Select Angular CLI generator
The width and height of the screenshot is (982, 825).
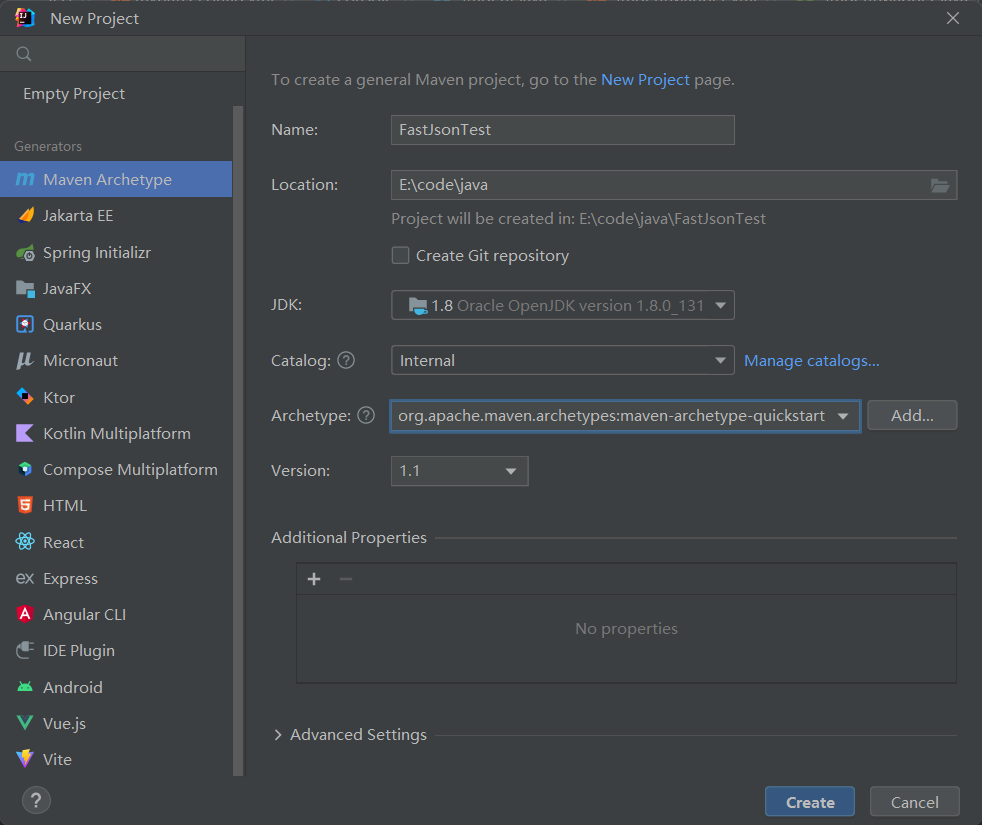click(116, 614)
